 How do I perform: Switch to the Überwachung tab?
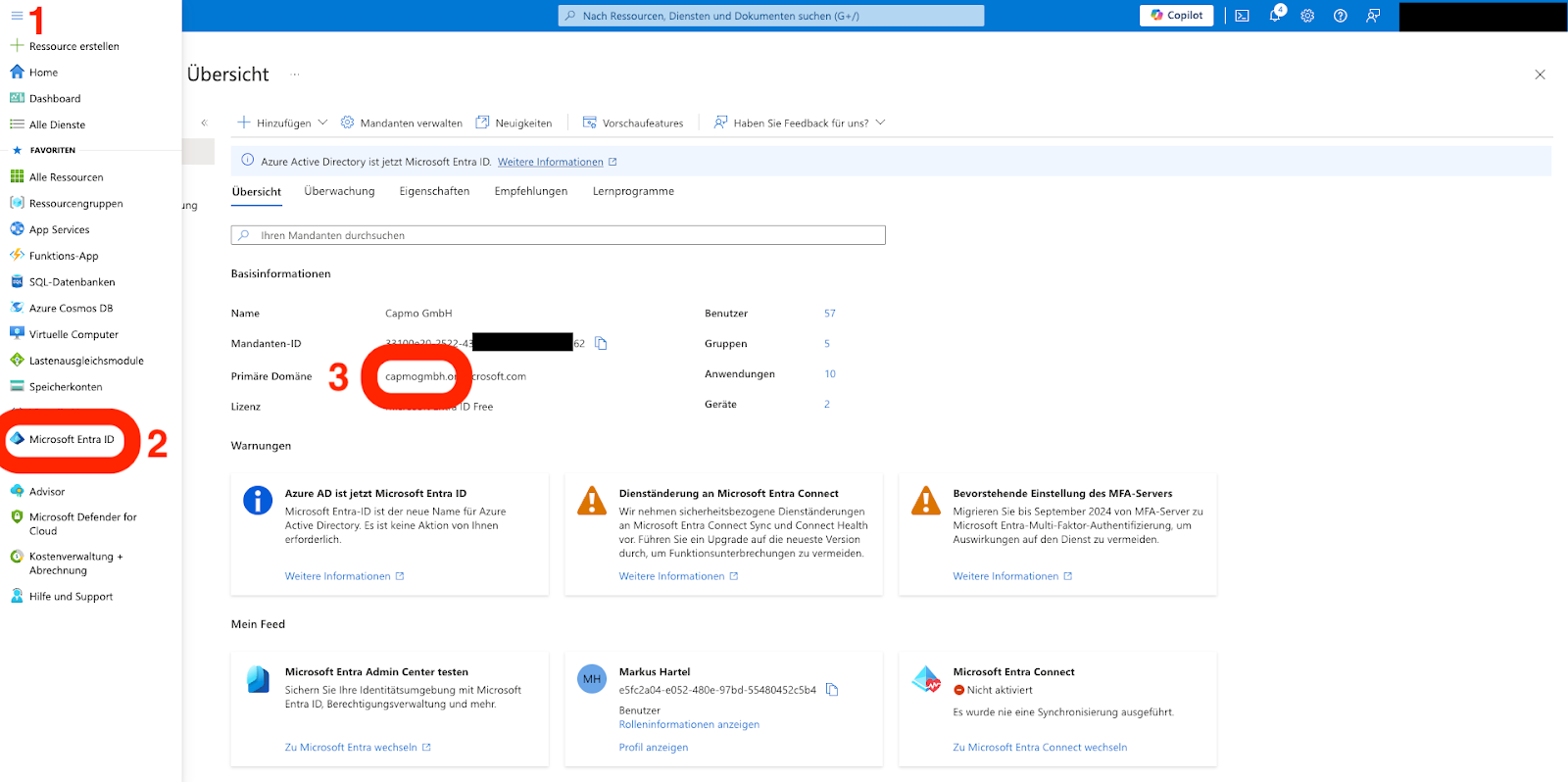(x=339, y=191)
